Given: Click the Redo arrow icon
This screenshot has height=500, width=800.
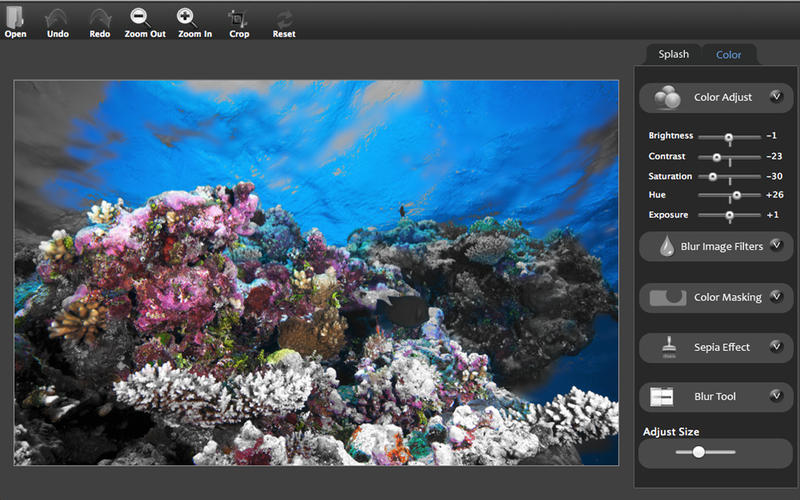Looking at the screenshot, I should [99, 18].
